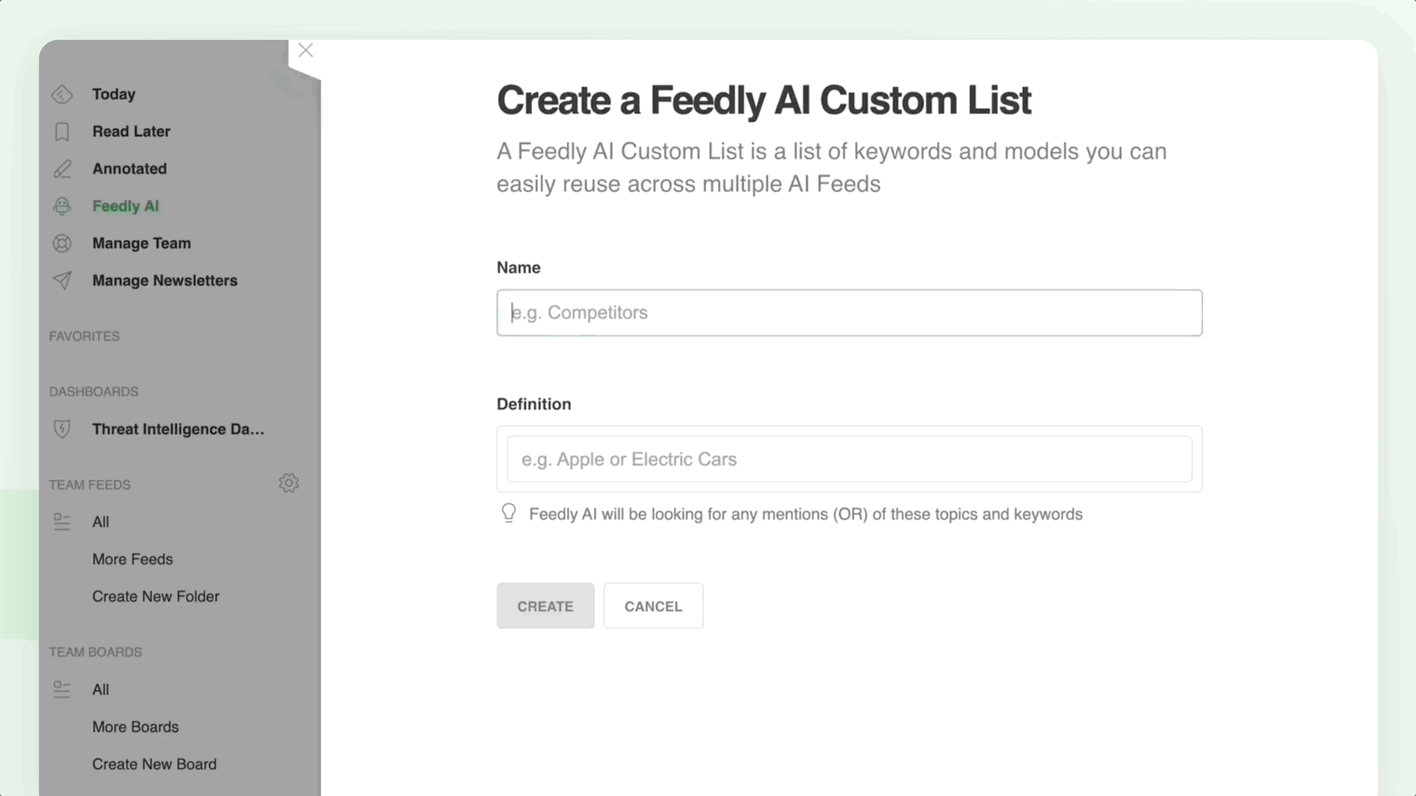Viewport: 1416px width, 796px height.
Task: Click the Today icon in sidebar
Action: point(62,94)
